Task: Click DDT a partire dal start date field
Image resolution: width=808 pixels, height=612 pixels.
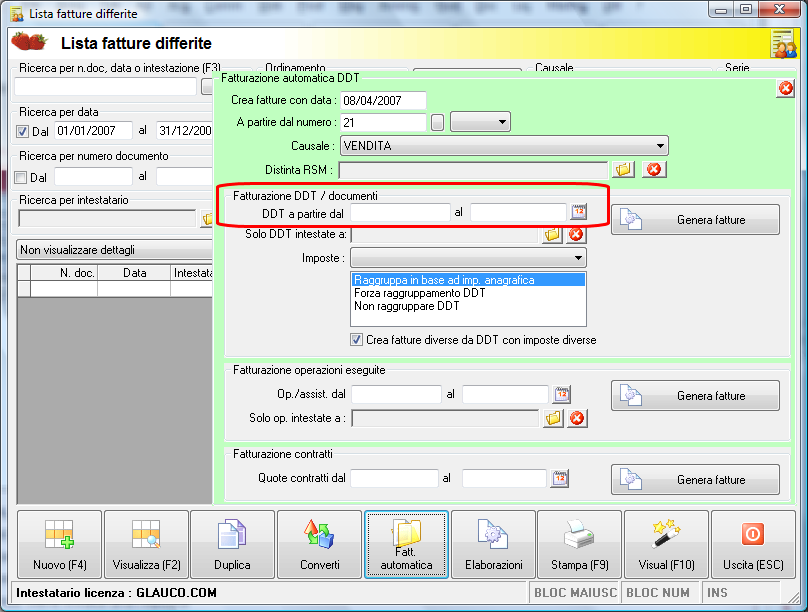Action: click(400, 212)
